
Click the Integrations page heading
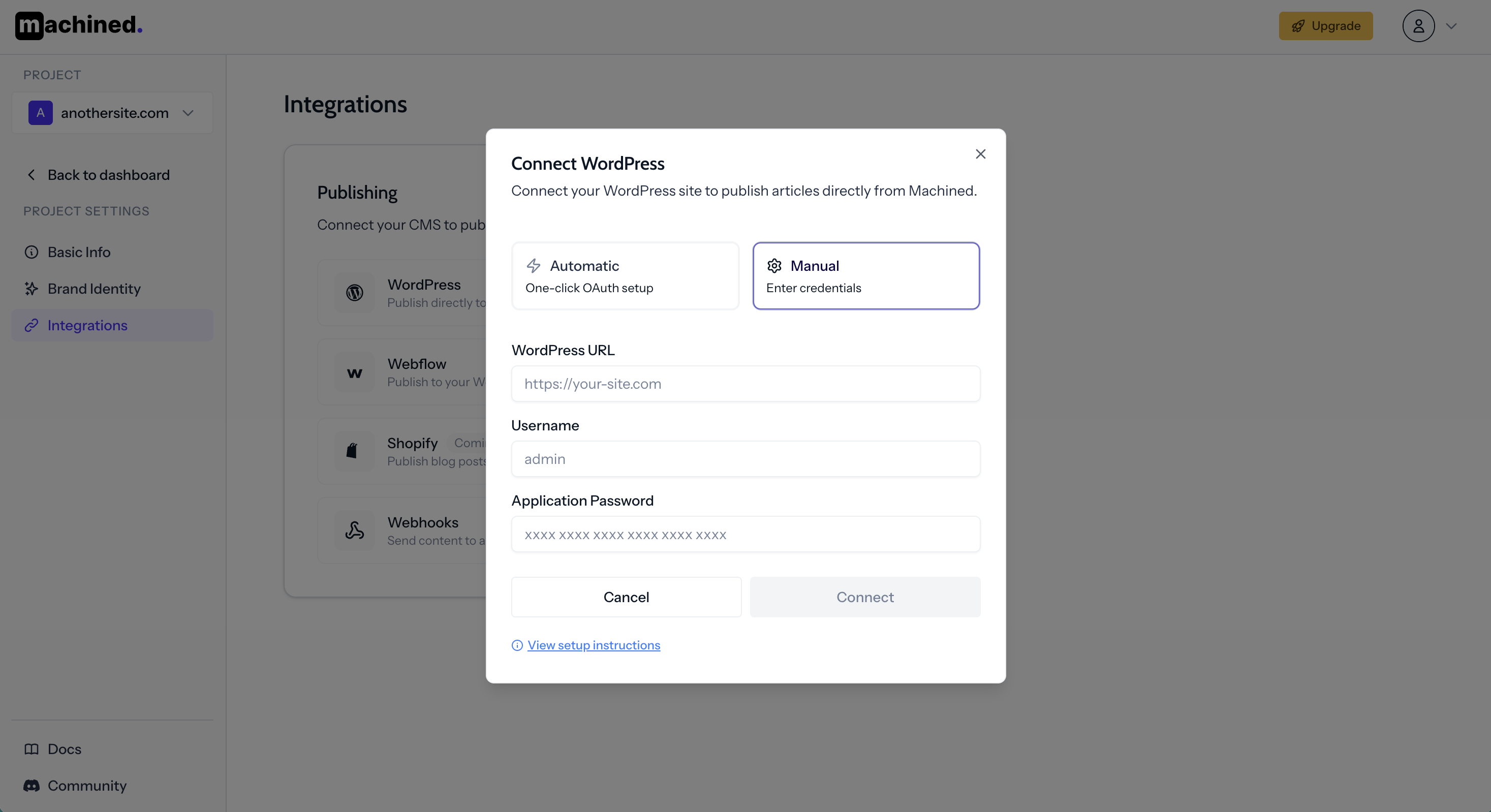[345, 105]
